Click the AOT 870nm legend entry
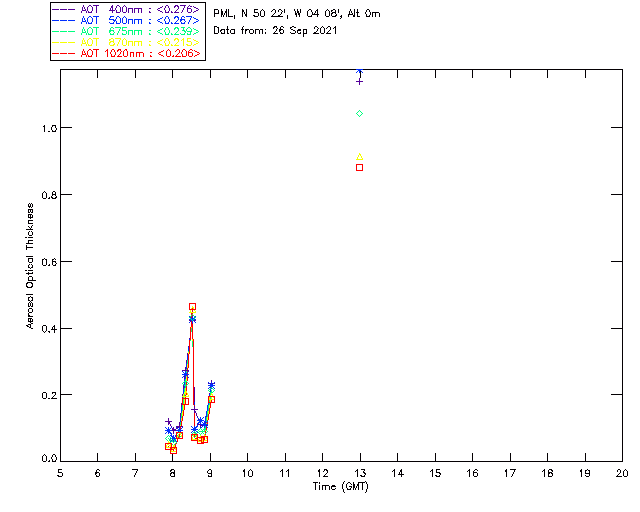Screen dimensions: 640x512 click(126, 42)
